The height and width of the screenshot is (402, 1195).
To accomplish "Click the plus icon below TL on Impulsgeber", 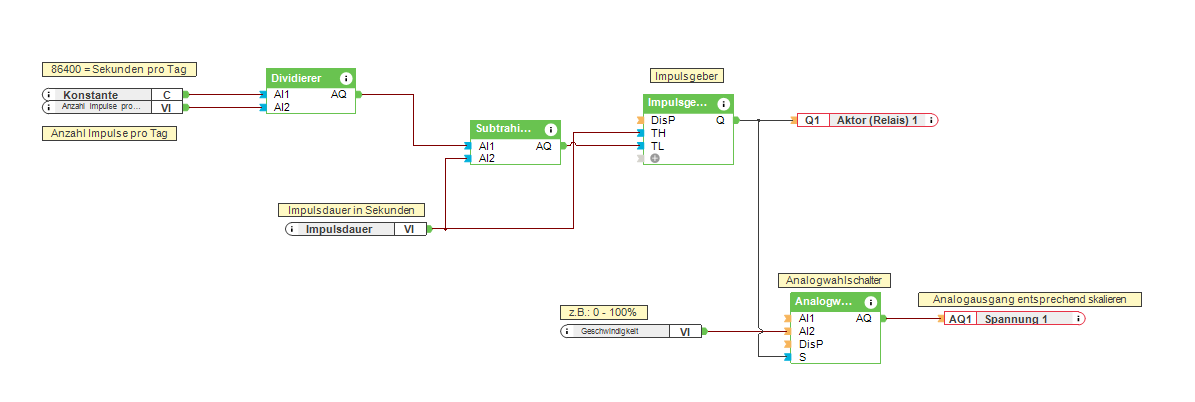I will pyautogui.click(x=654, y=158).
